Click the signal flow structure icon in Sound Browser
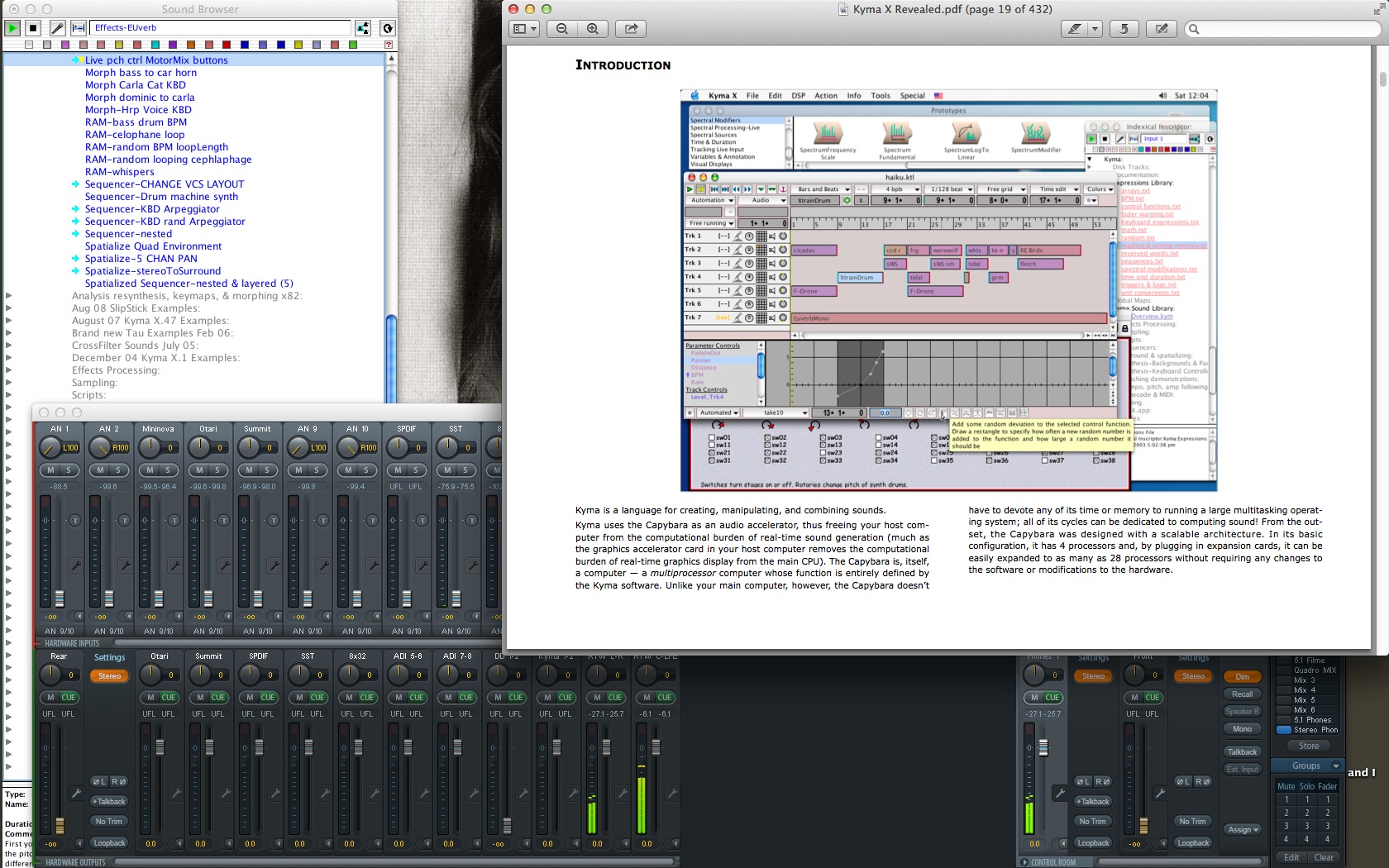Viewport: 1389px width, 868px height. point(363,28)
